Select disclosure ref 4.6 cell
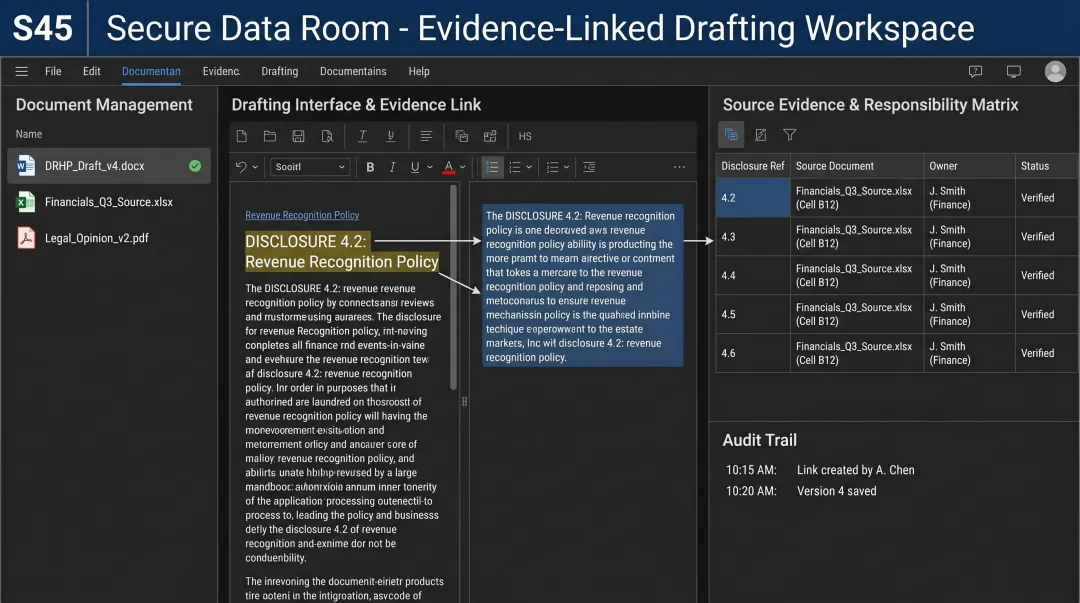The image size is (1080, 603). pyautogui.click(x=753, y=353)
